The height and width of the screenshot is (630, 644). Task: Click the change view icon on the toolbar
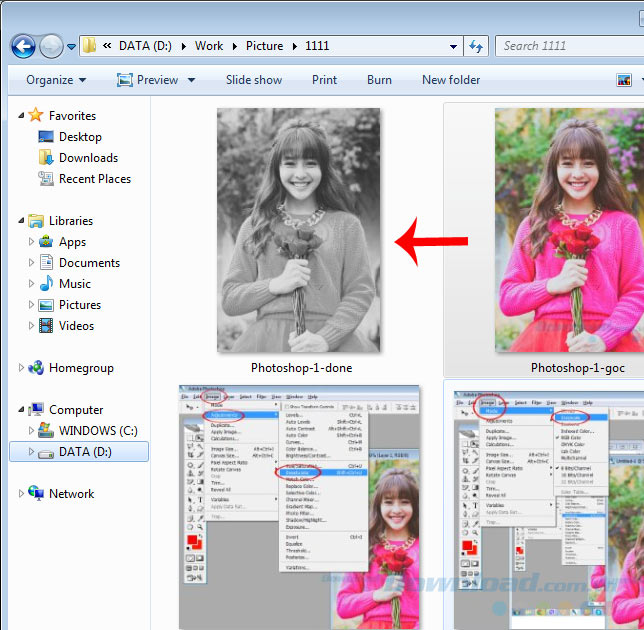[622, 80]
